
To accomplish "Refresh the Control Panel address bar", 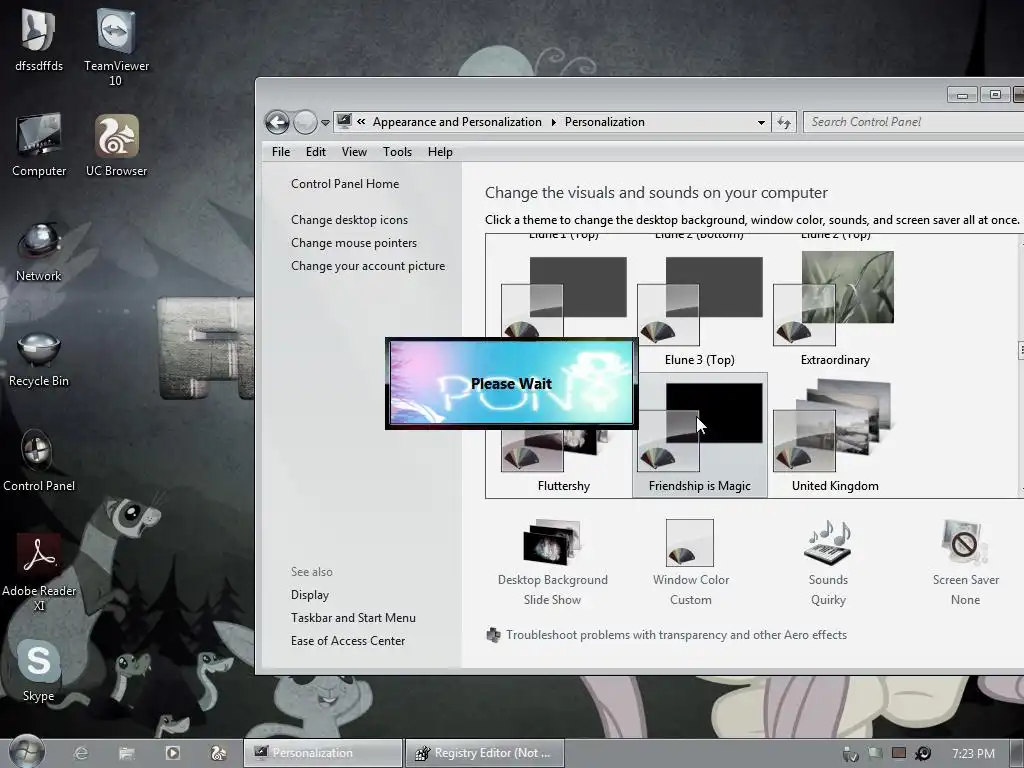I will [784, 122].
